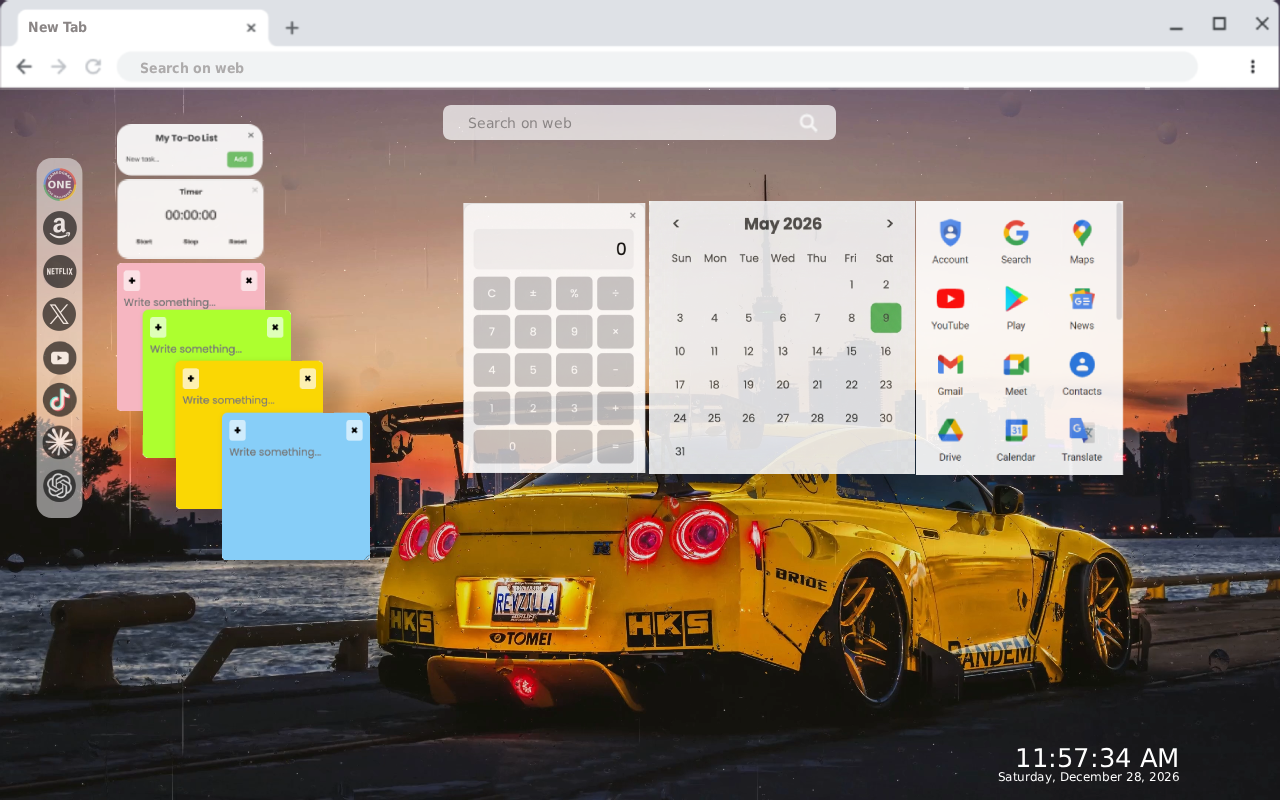The width and height of the screenshot is (1280, 800).
Task: Open Google Drive from the apps panel
Action: point(950,439)
